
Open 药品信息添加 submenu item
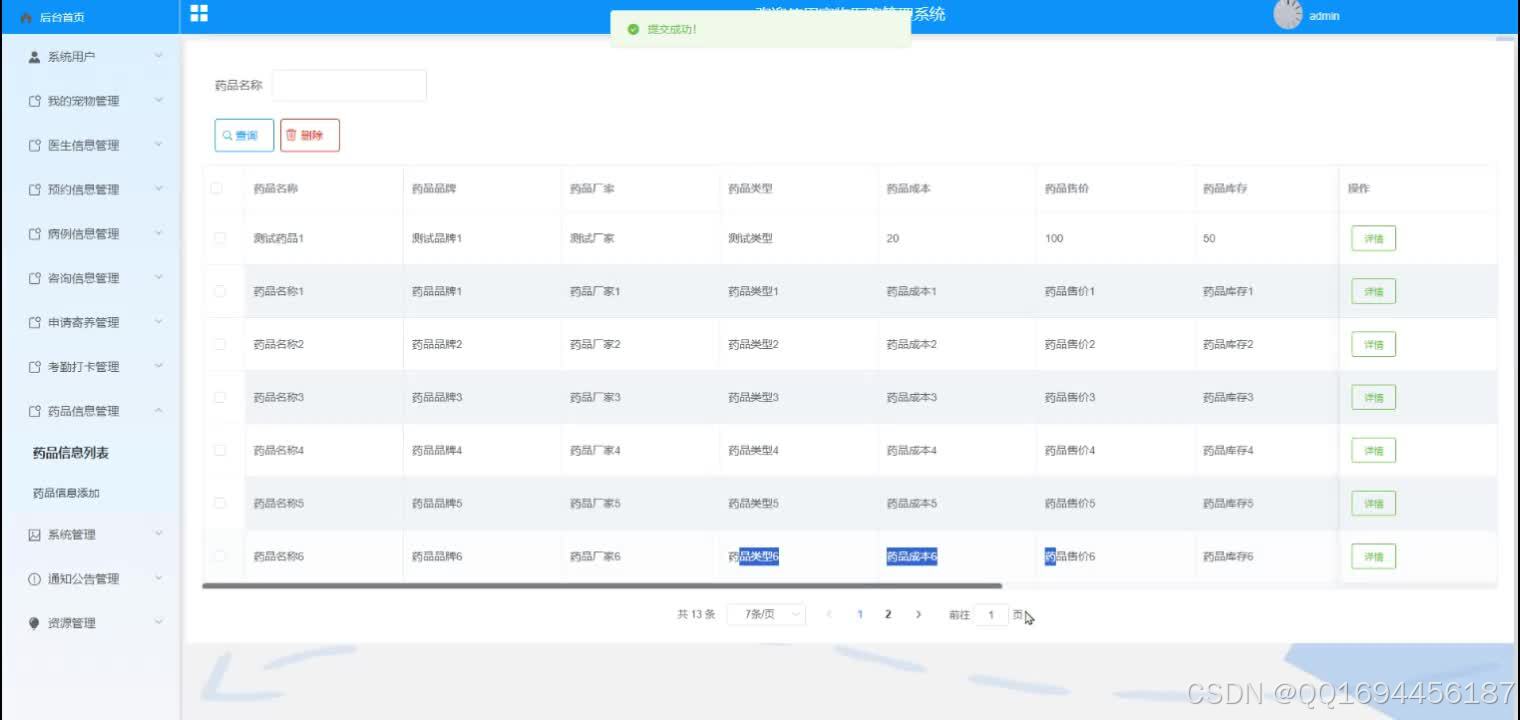click(x=66, y=493)
